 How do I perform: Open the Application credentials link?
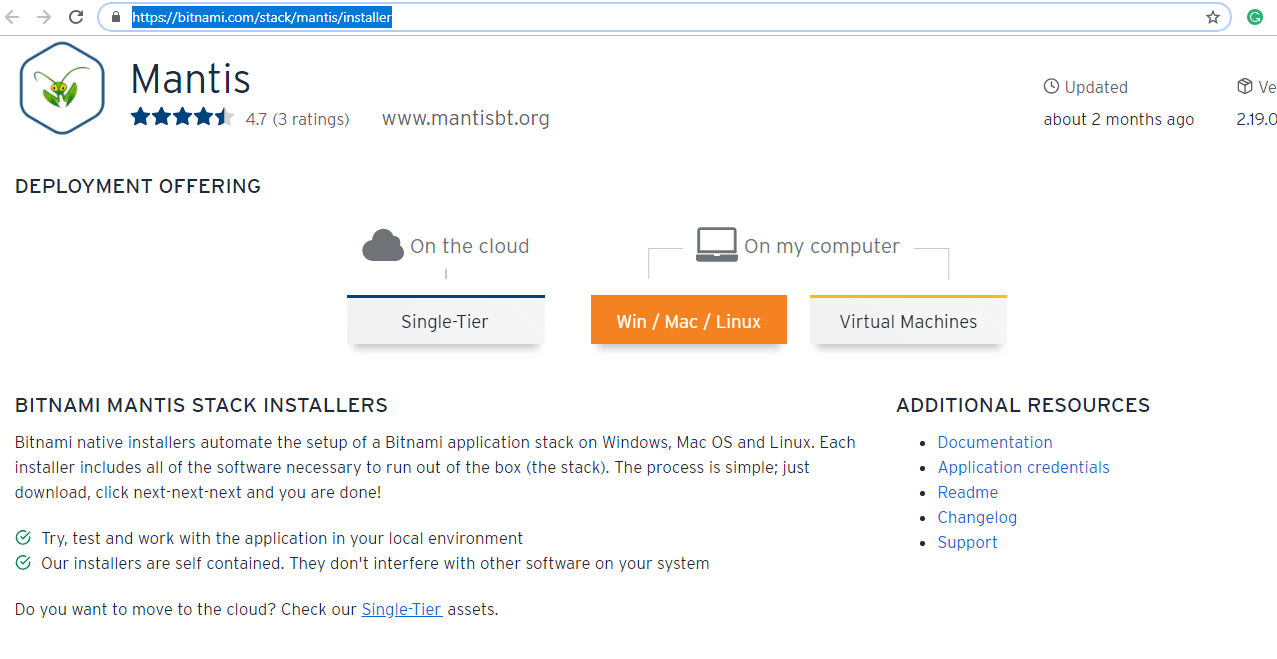tap(1024, 467)
